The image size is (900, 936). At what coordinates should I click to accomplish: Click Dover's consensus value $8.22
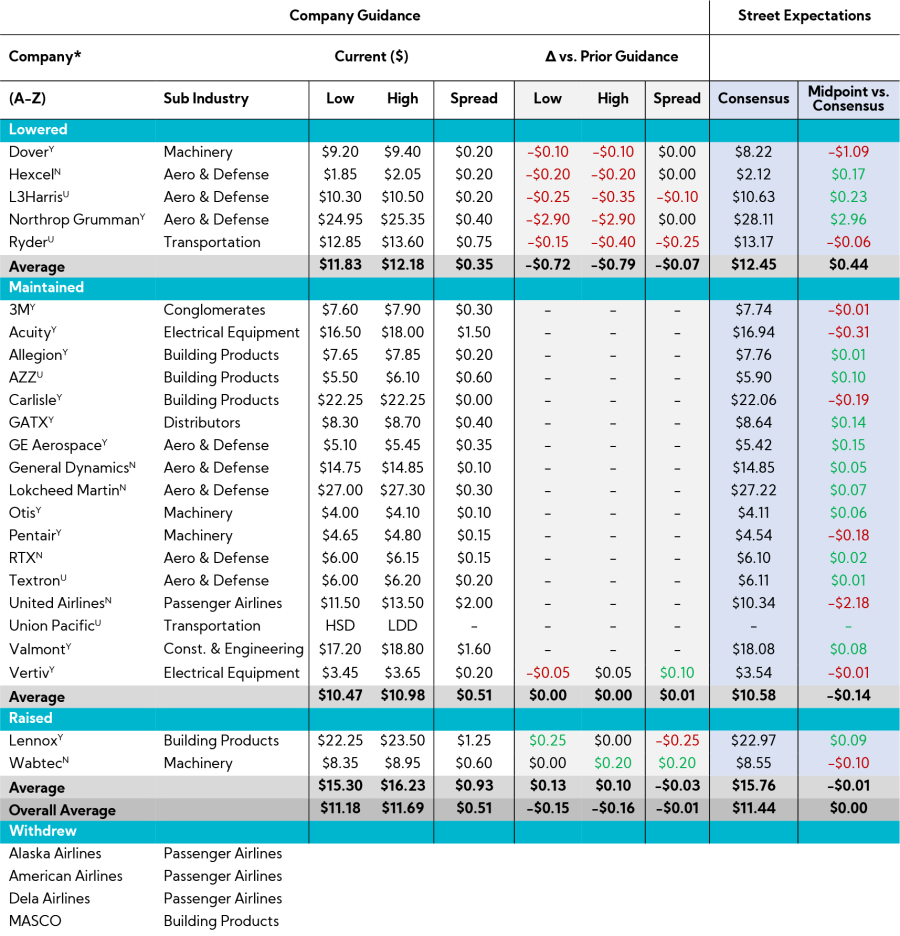(x=753, y=152)
